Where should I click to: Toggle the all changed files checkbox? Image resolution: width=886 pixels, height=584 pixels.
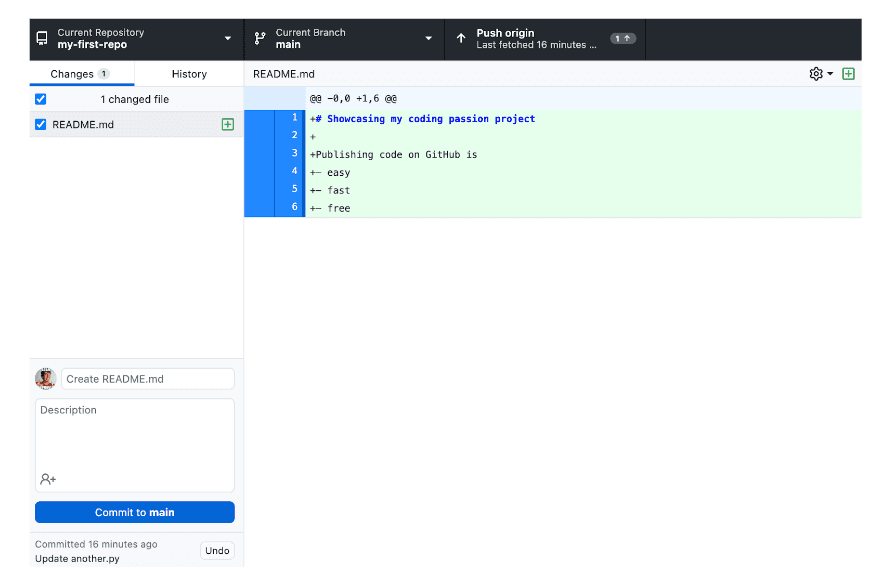click(41, 99)
